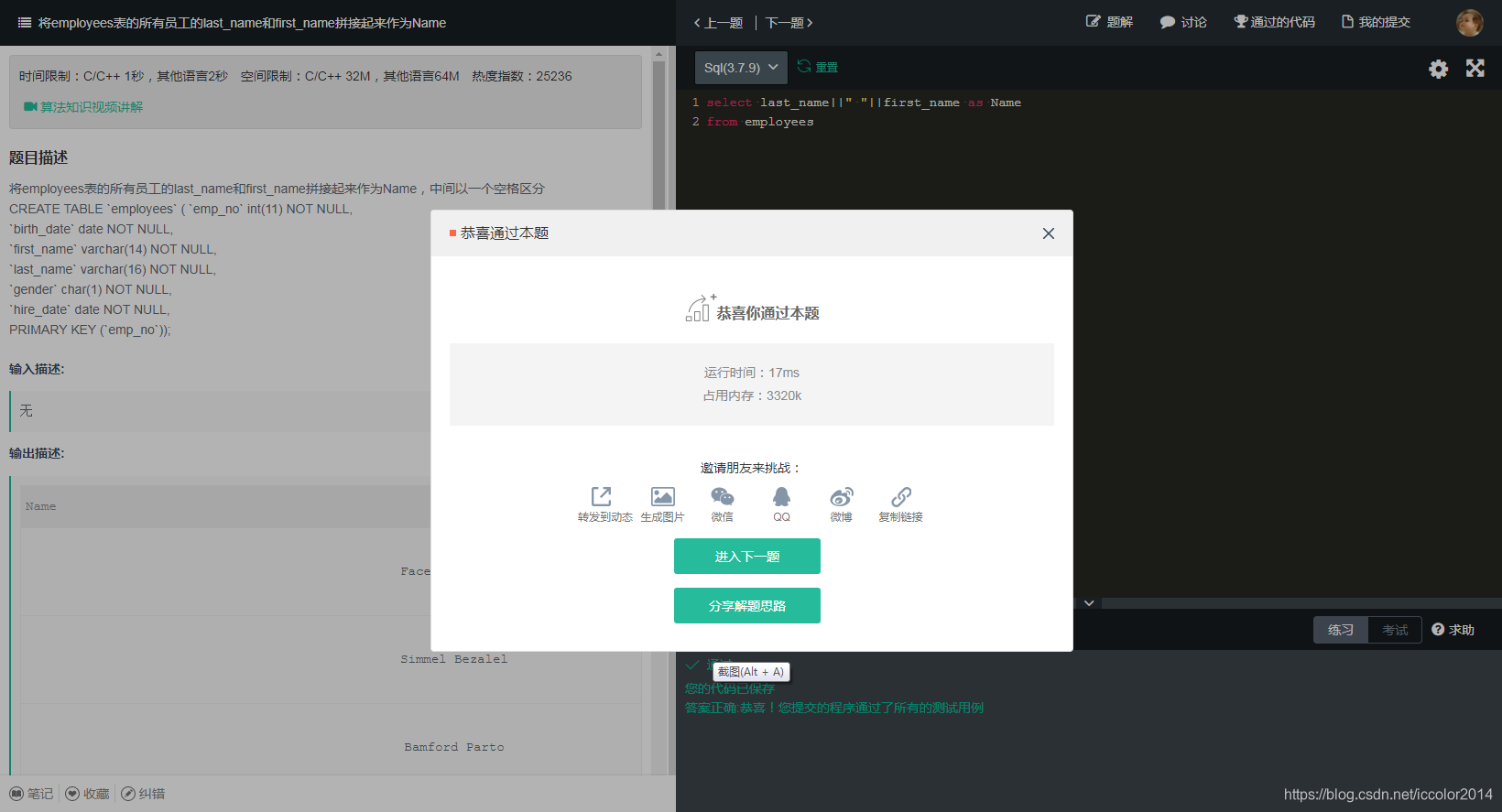This screenshot has height=812, width=1502.
Task: Click 收藏 favorite button
Action: (x=88, y=794)
